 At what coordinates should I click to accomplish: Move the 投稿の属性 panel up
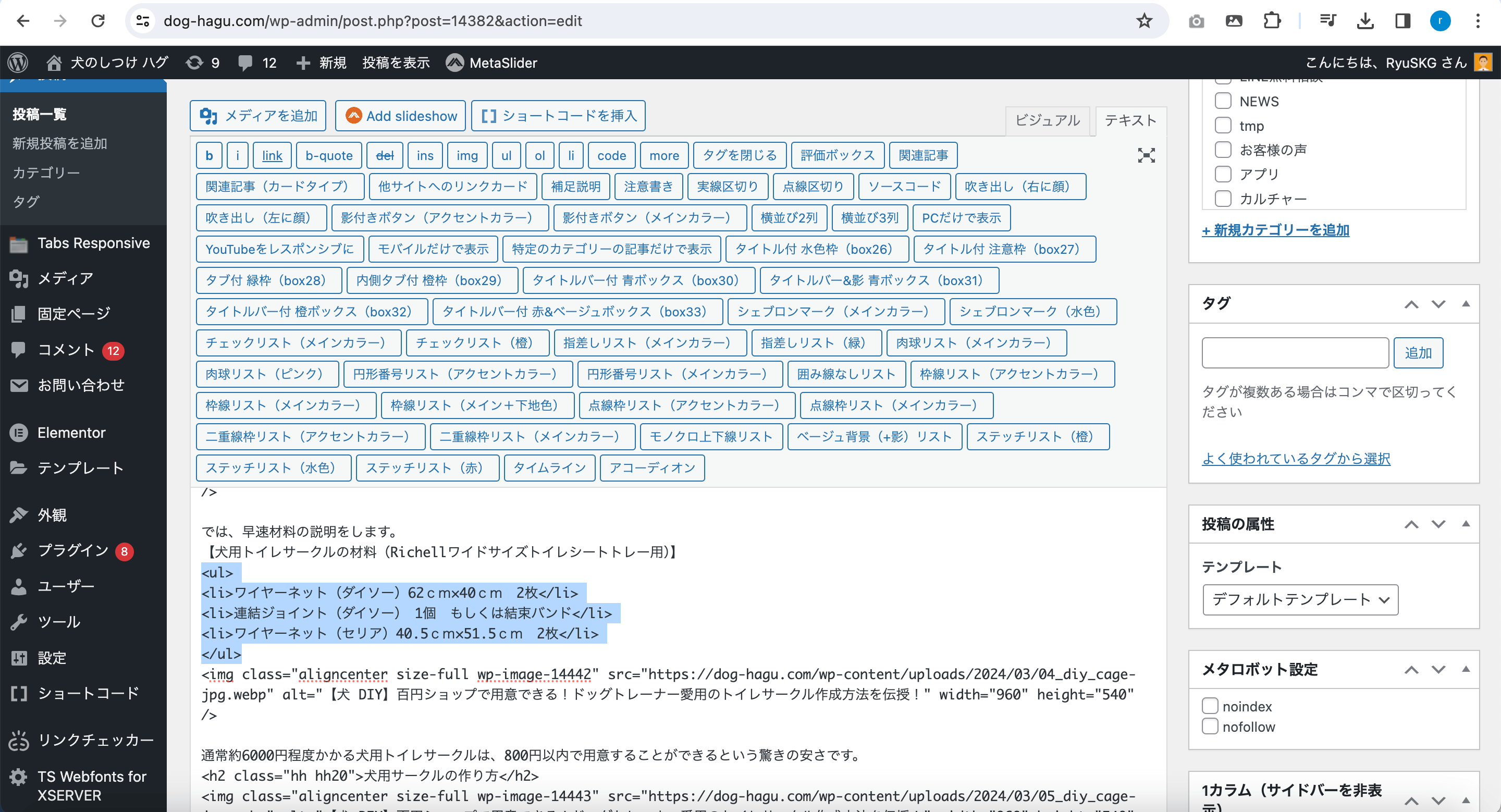coord(1411,524)
